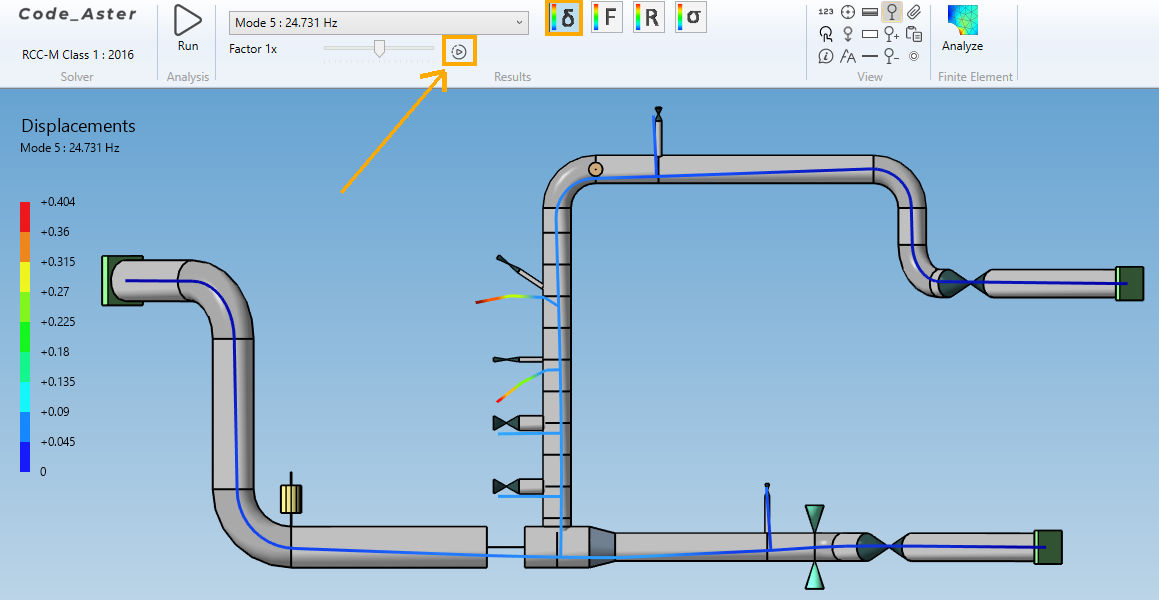Show displacements results (δ icon)
Image resolution: width=1159 pixels, height=600 pixels.
(564, 18)
